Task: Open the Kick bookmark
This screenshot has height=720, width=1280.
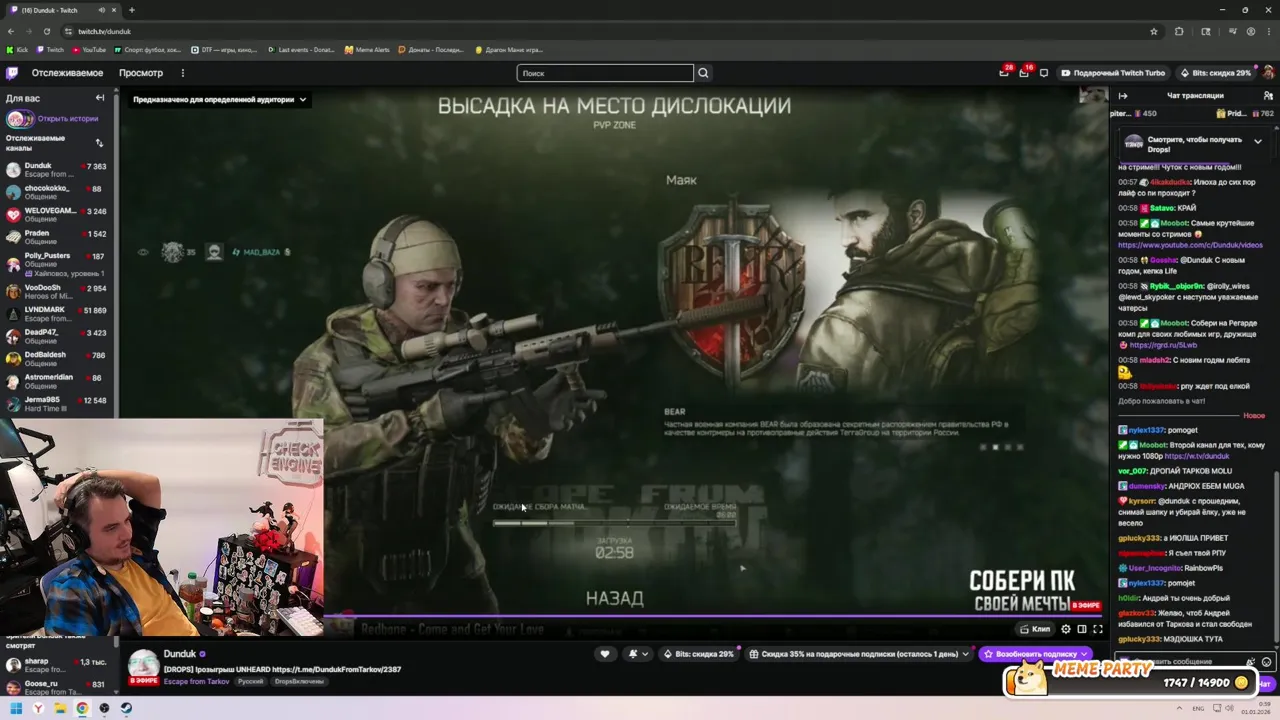Action: click(x=18, y=49)
